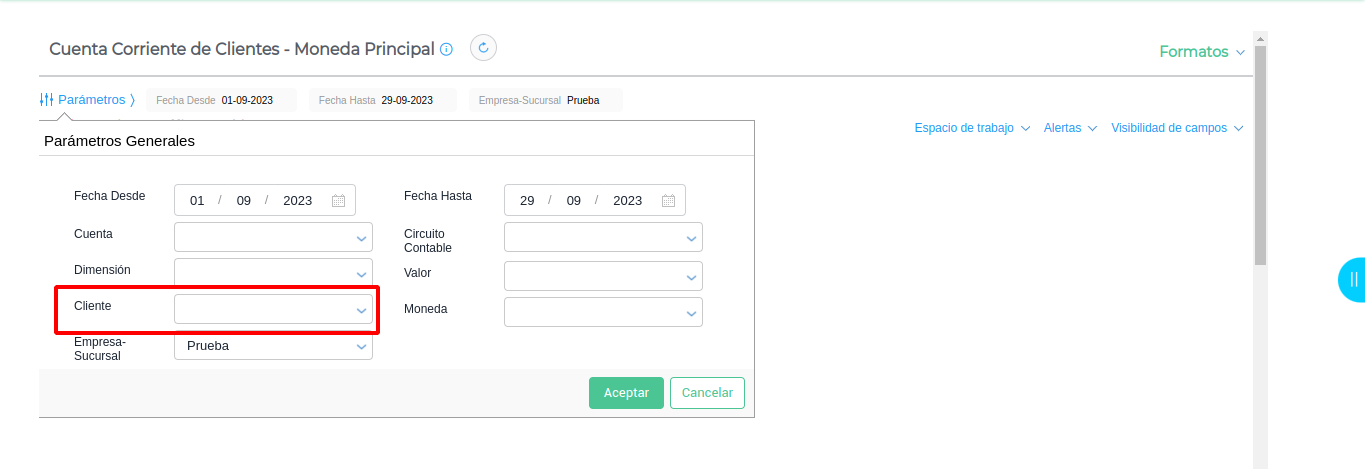The height and width of the screenshot is (469, 1365).
Task: Click the Parámetros sliders icon
Action: point(46,100)
